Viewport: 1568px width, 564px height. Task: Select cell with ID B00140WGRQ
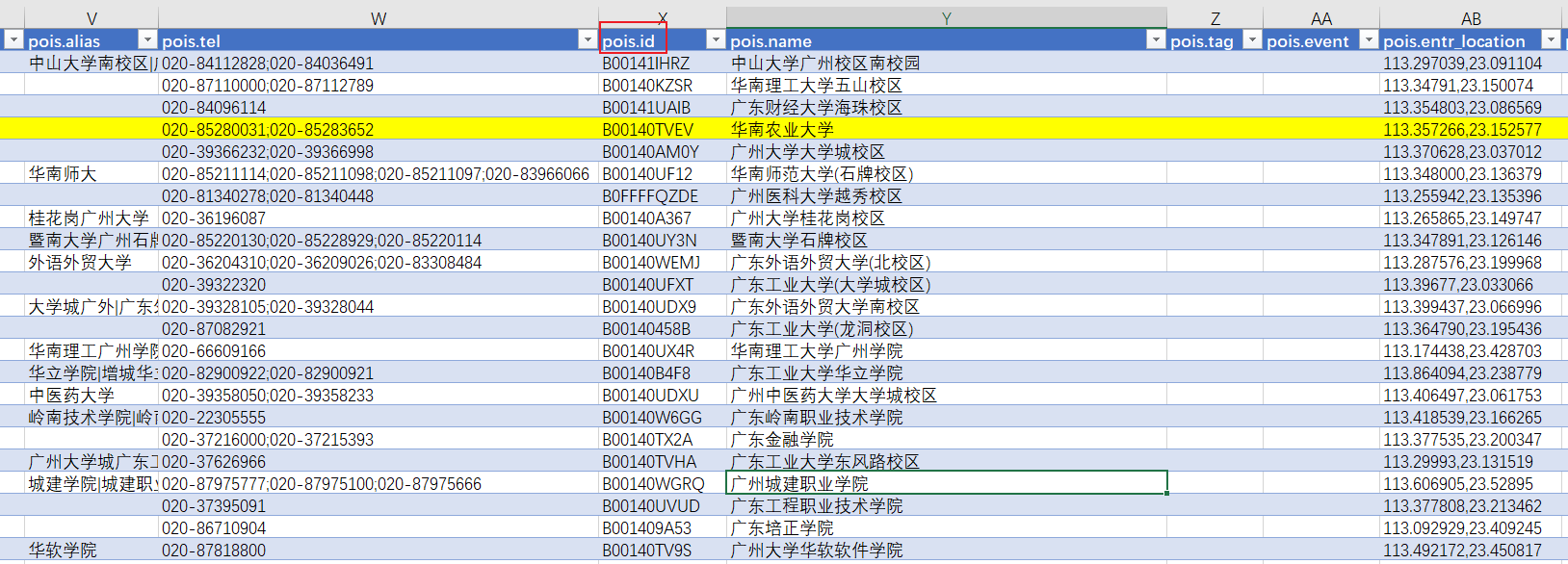point(663,483)
